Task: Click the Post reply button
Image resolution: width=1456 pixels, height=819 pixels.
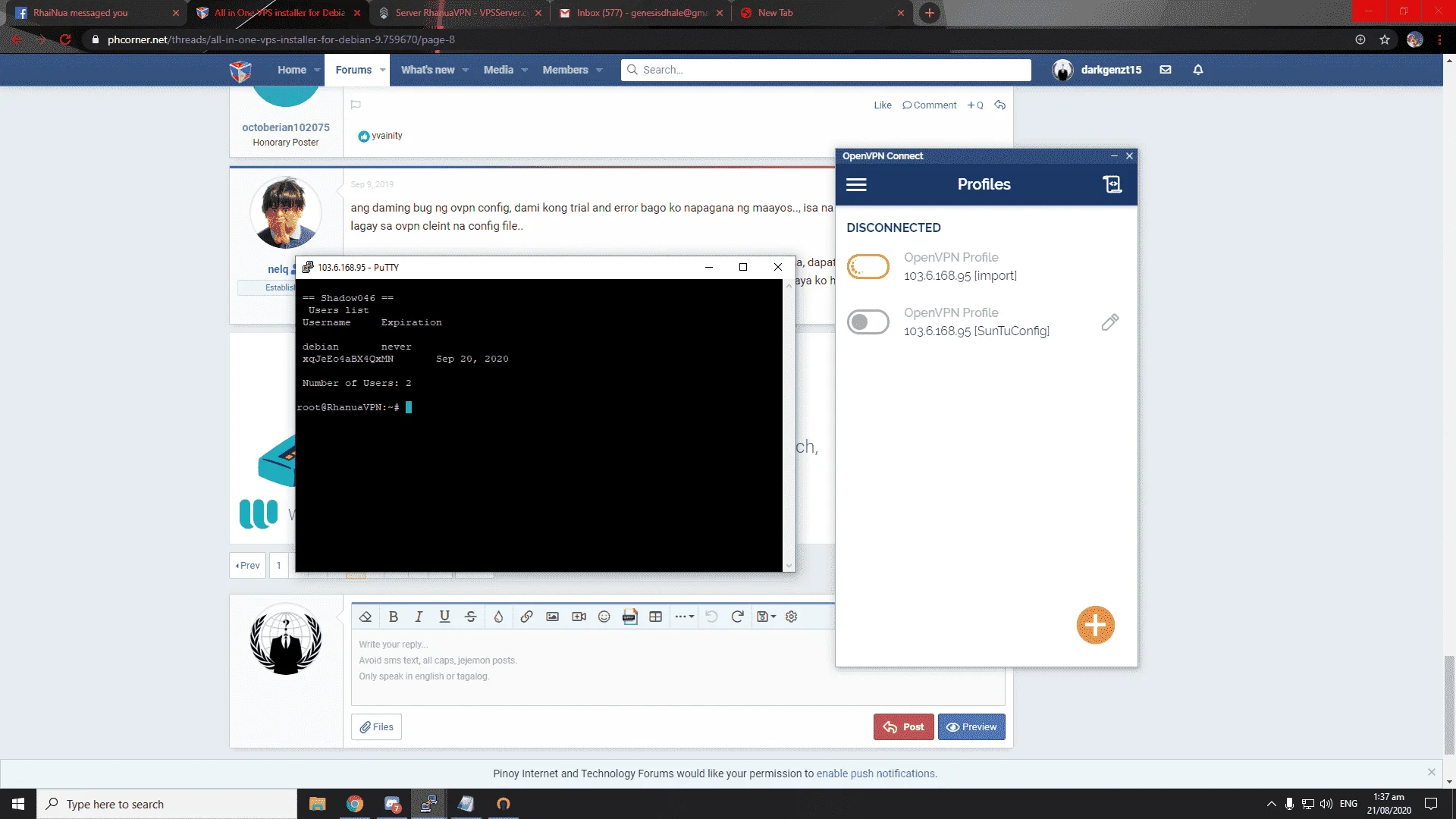Action: pyautogui.click(x=903, y=726)
